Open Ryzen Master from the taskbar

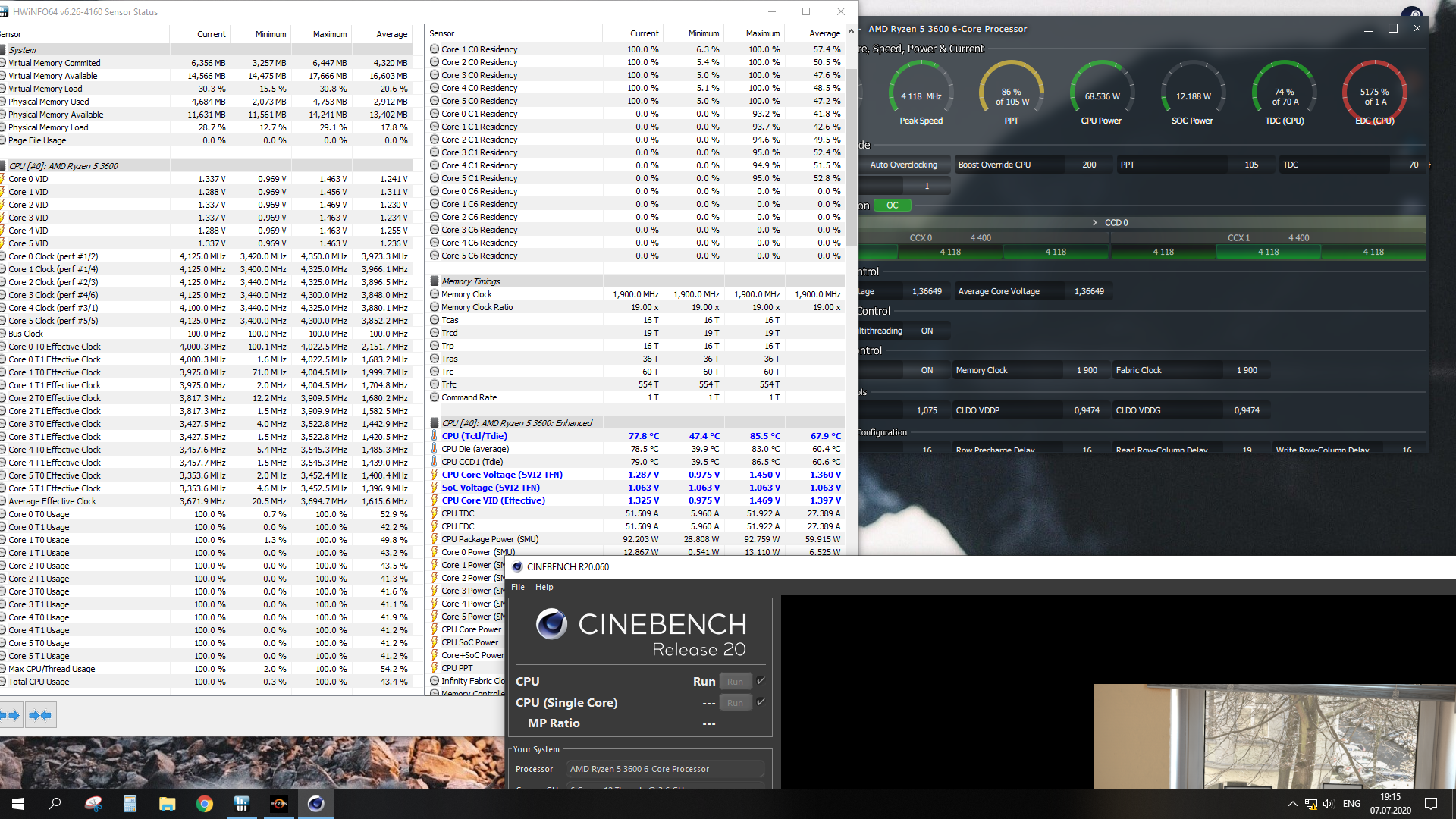tap(279, 804)
